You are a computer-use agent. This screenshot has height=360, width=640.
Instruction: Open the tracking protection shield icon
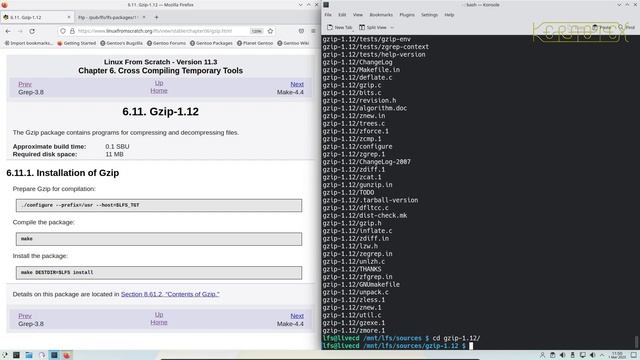pos(63,31)
